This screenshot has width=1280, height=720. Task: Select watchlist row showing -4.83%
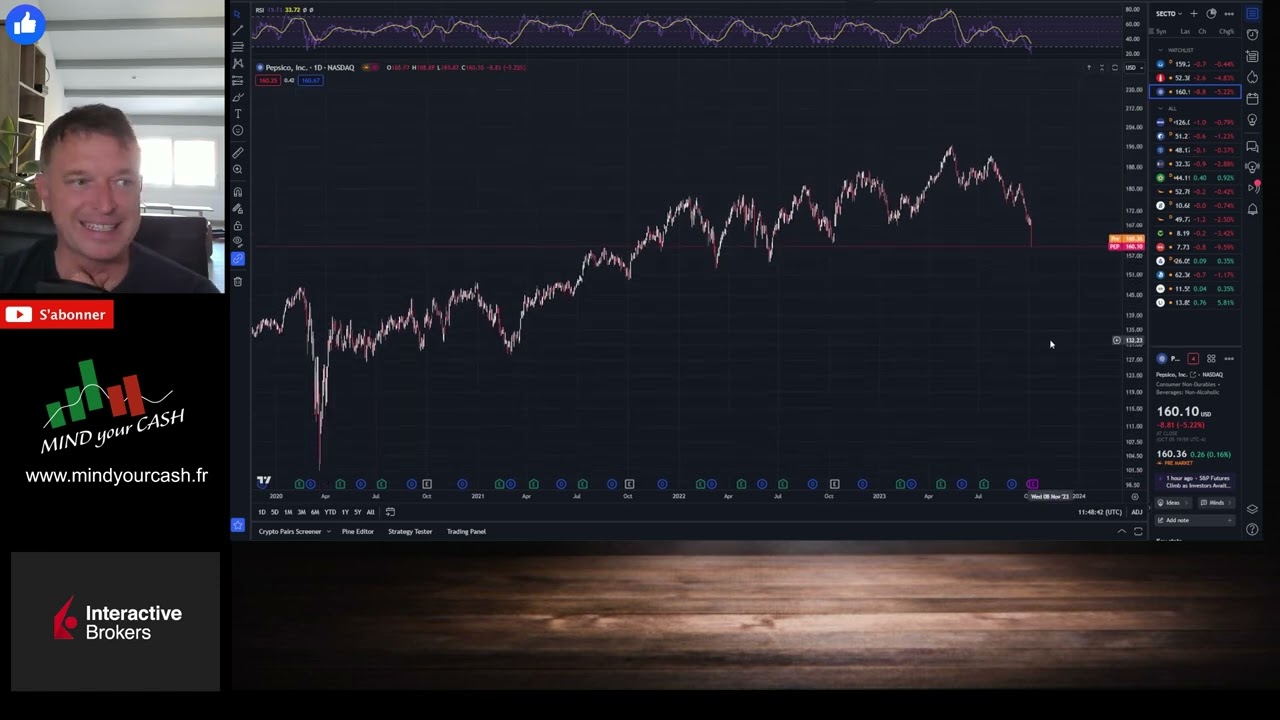tap(1196, 78)
